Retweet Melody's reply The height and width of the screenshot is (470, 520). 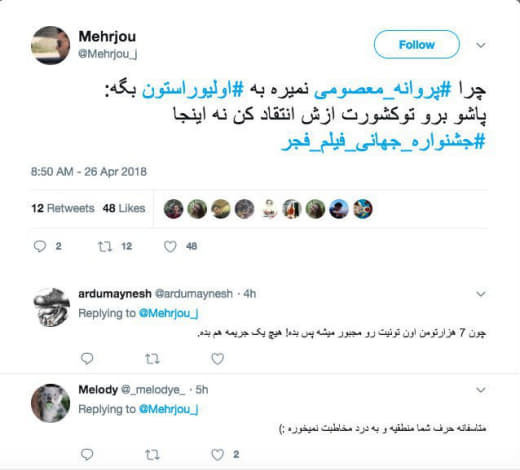152,454
